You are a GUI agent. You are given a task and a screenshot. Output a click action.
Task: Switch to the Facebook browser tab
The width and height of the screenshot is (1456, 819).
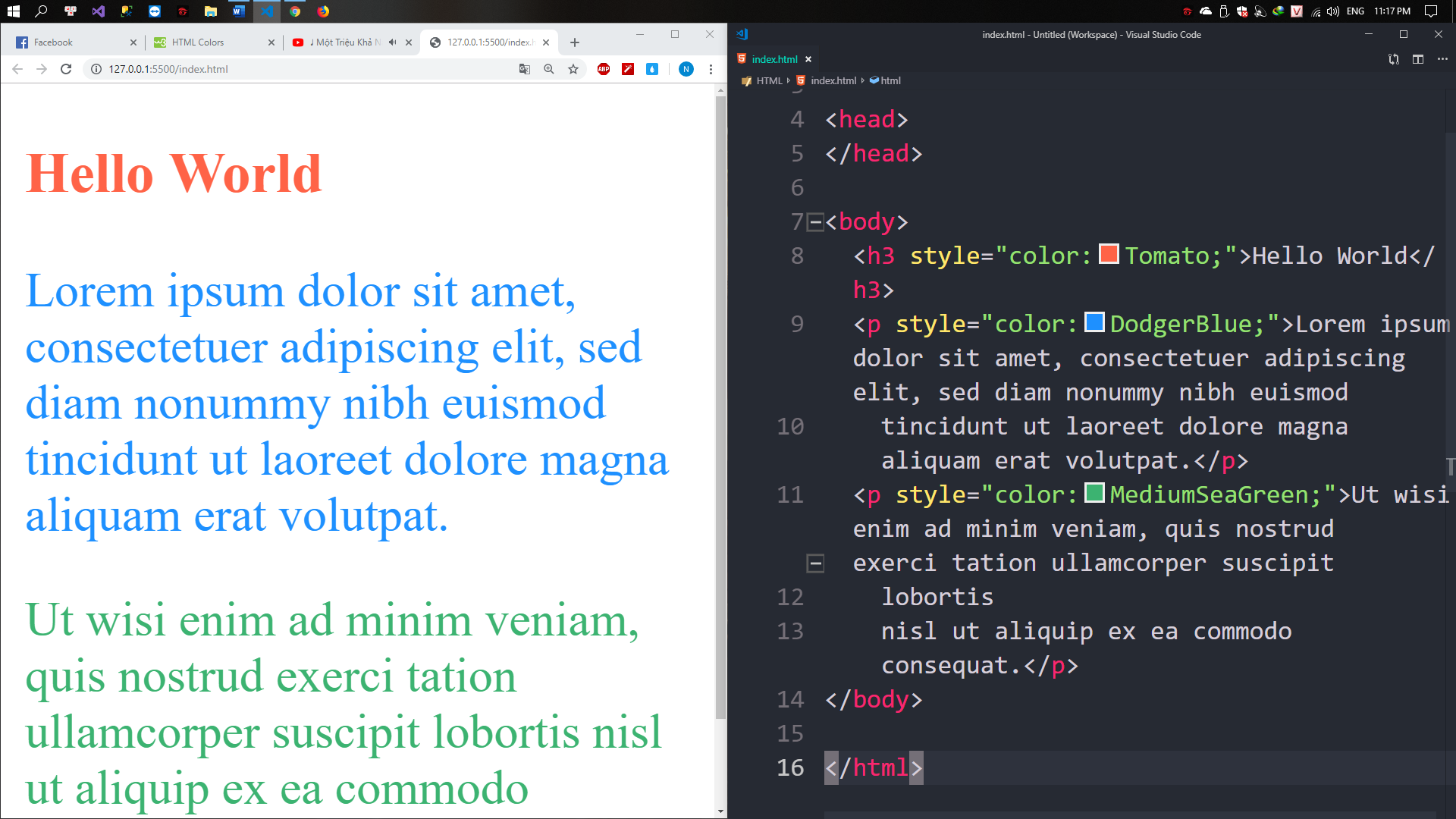(x=53, y=42)
